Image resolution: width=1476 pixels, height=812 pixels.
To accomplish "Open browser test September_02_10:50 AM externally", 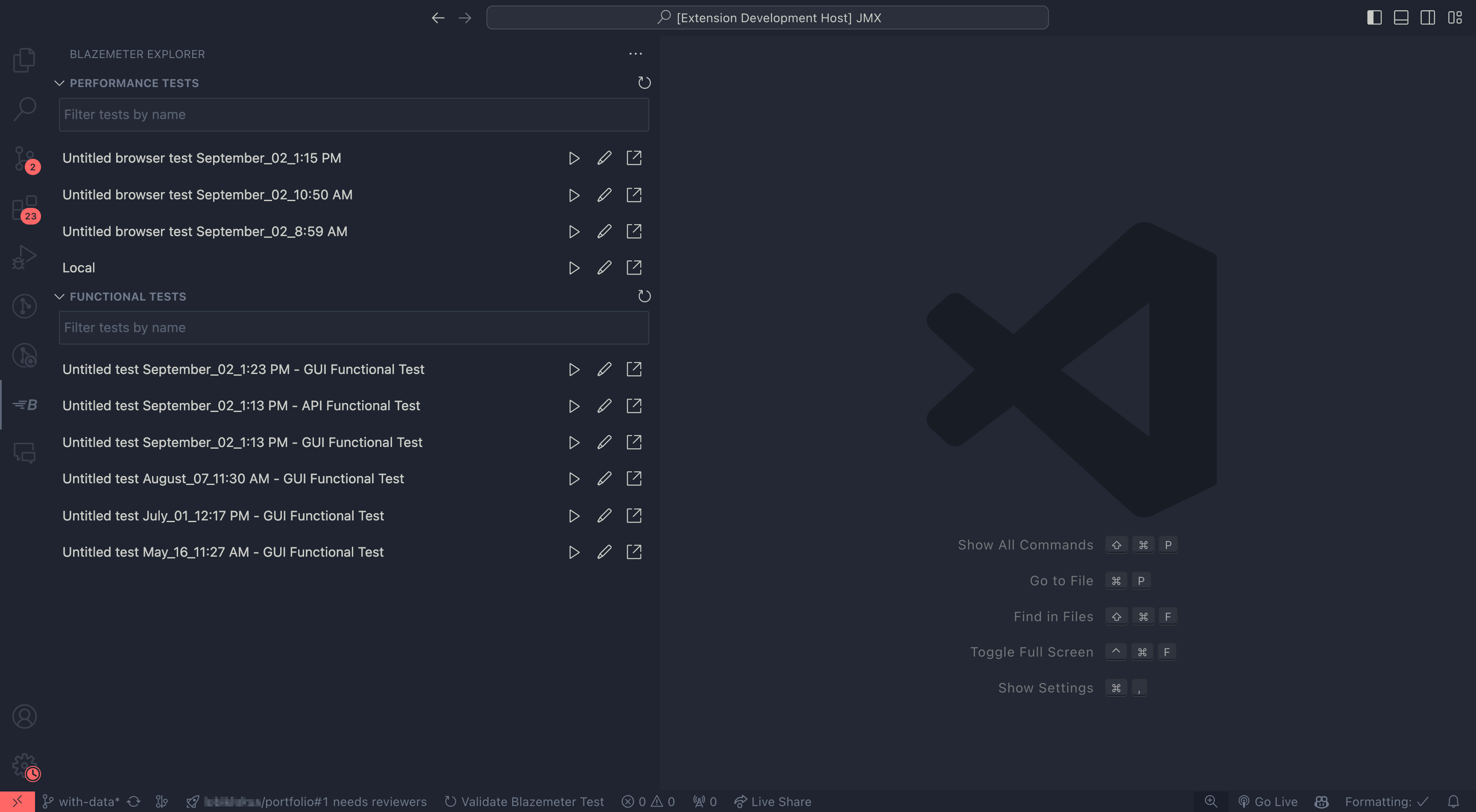I will [634, 195].
